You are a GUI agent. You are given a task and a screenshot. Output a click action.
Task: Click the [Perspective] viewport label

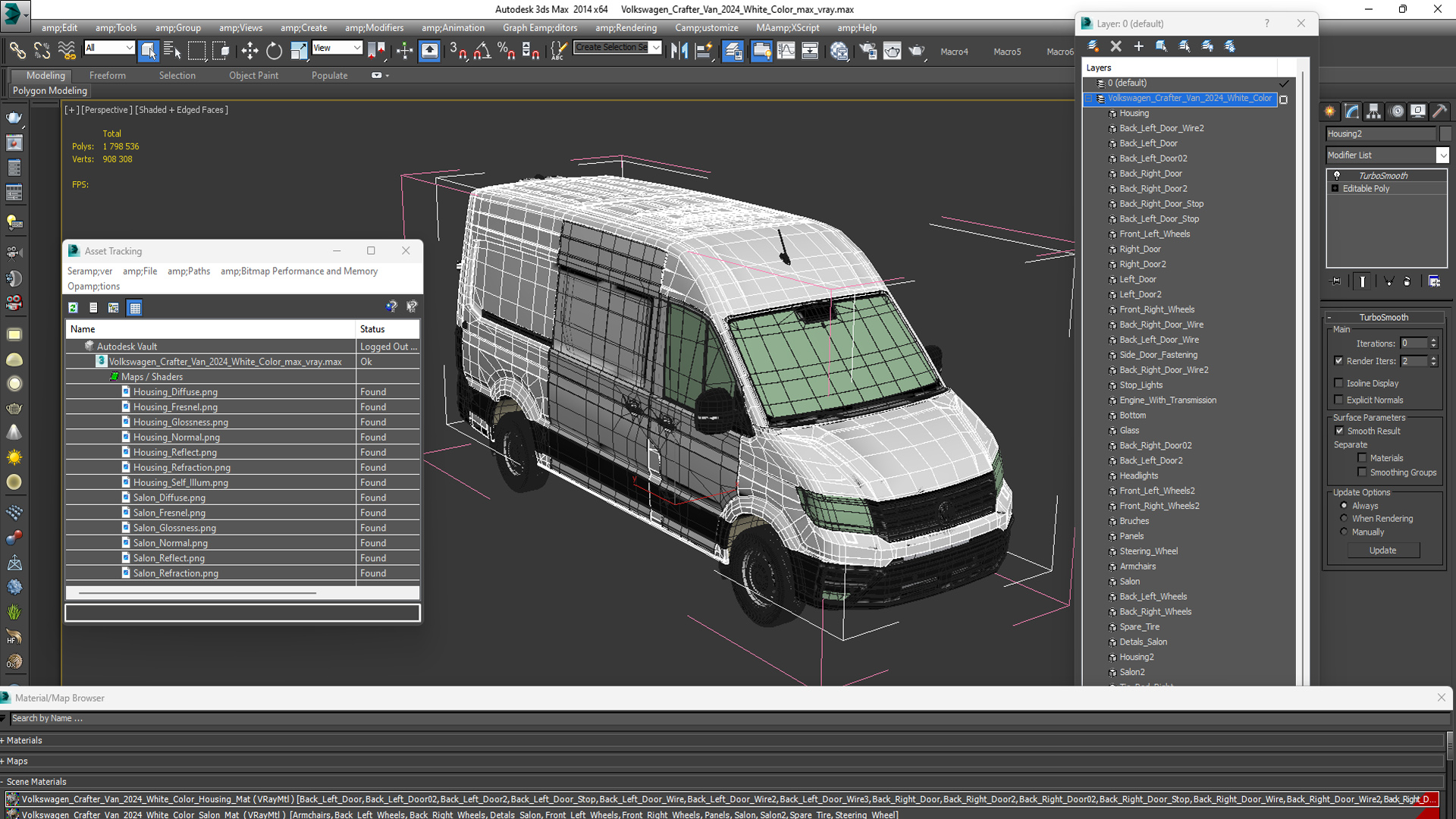[x=107, y=110]
